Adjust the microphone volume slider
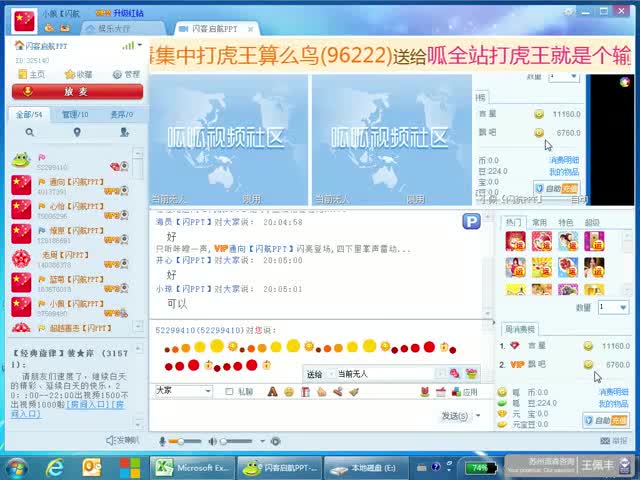 [x=185, y=441]
